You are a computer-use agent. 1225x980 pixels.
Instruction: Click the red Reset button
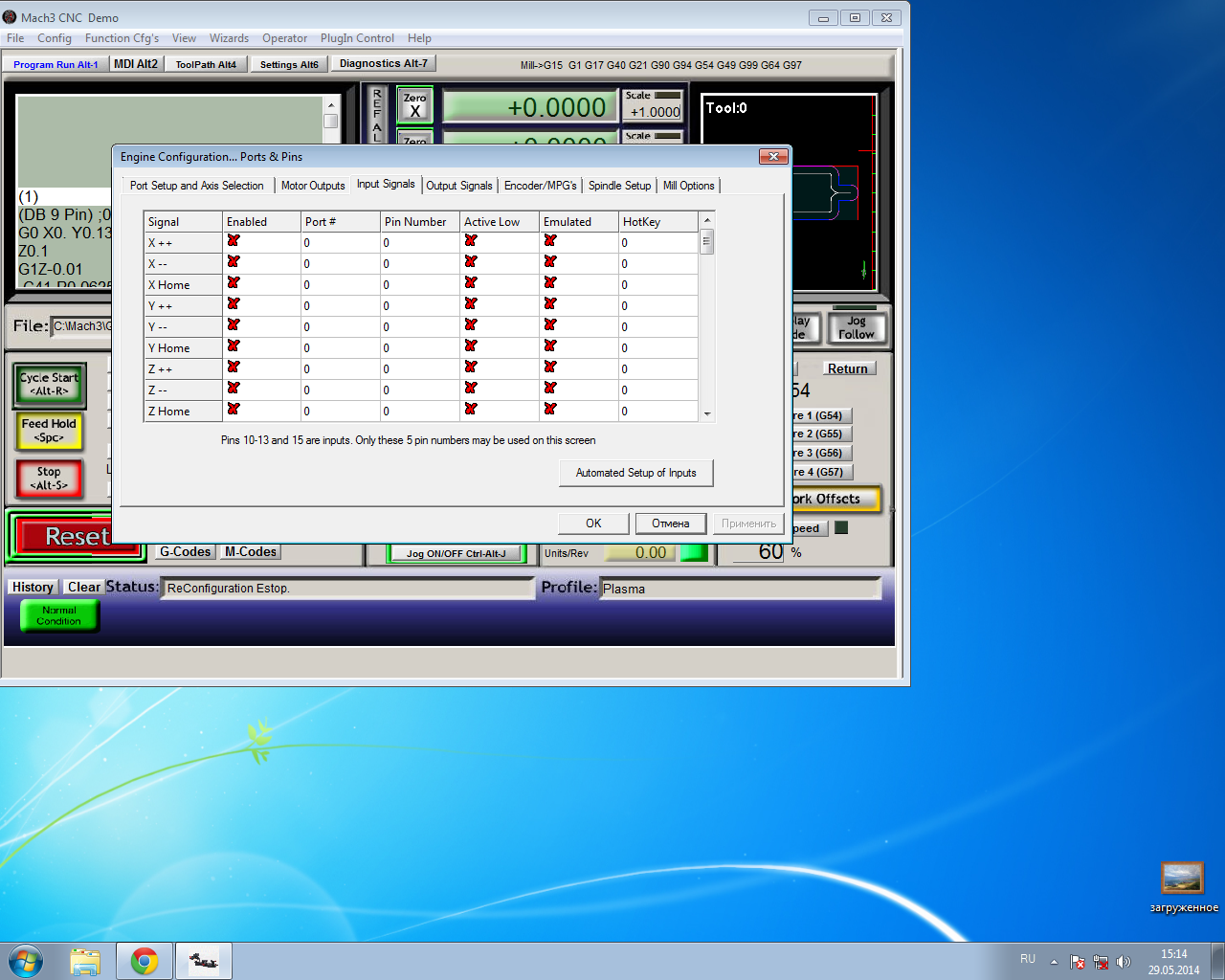[x=77, y=537]
